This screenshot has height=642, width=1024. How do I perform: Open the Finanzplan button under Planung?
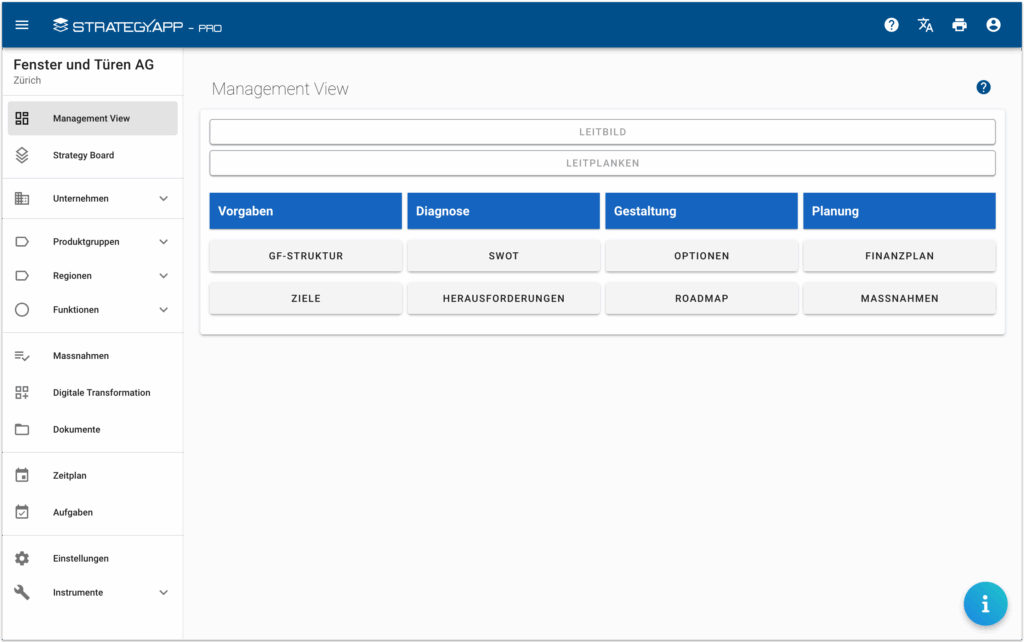point(899,256)
